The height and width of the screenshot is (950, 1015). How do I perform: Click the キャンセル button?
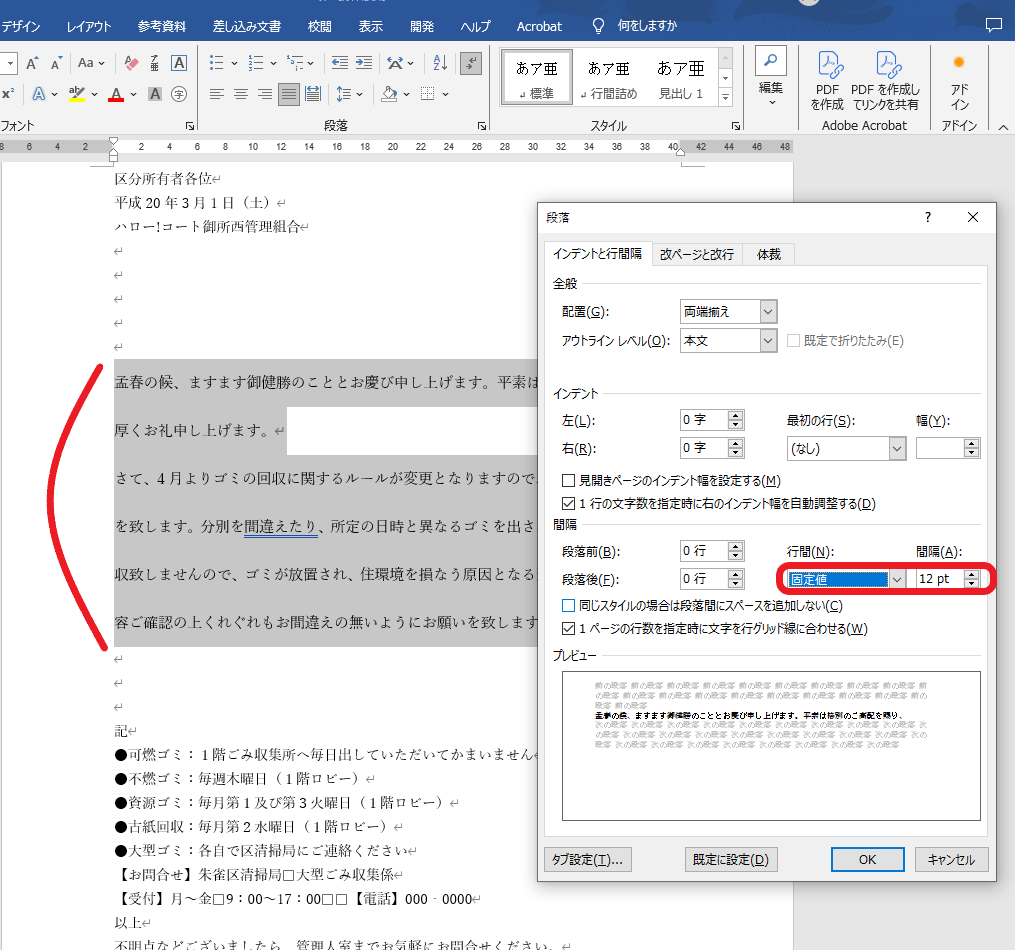click(951, 859)
